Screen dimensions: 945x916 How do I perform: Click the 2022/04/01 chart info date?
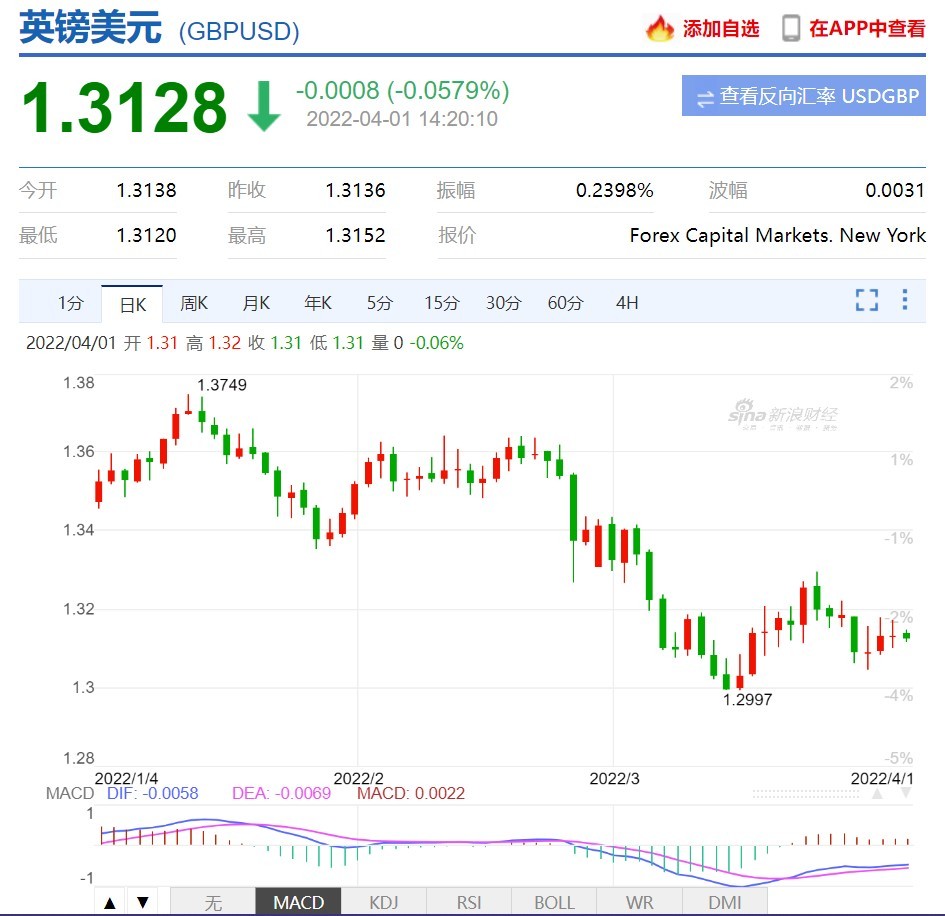(71, 343)
